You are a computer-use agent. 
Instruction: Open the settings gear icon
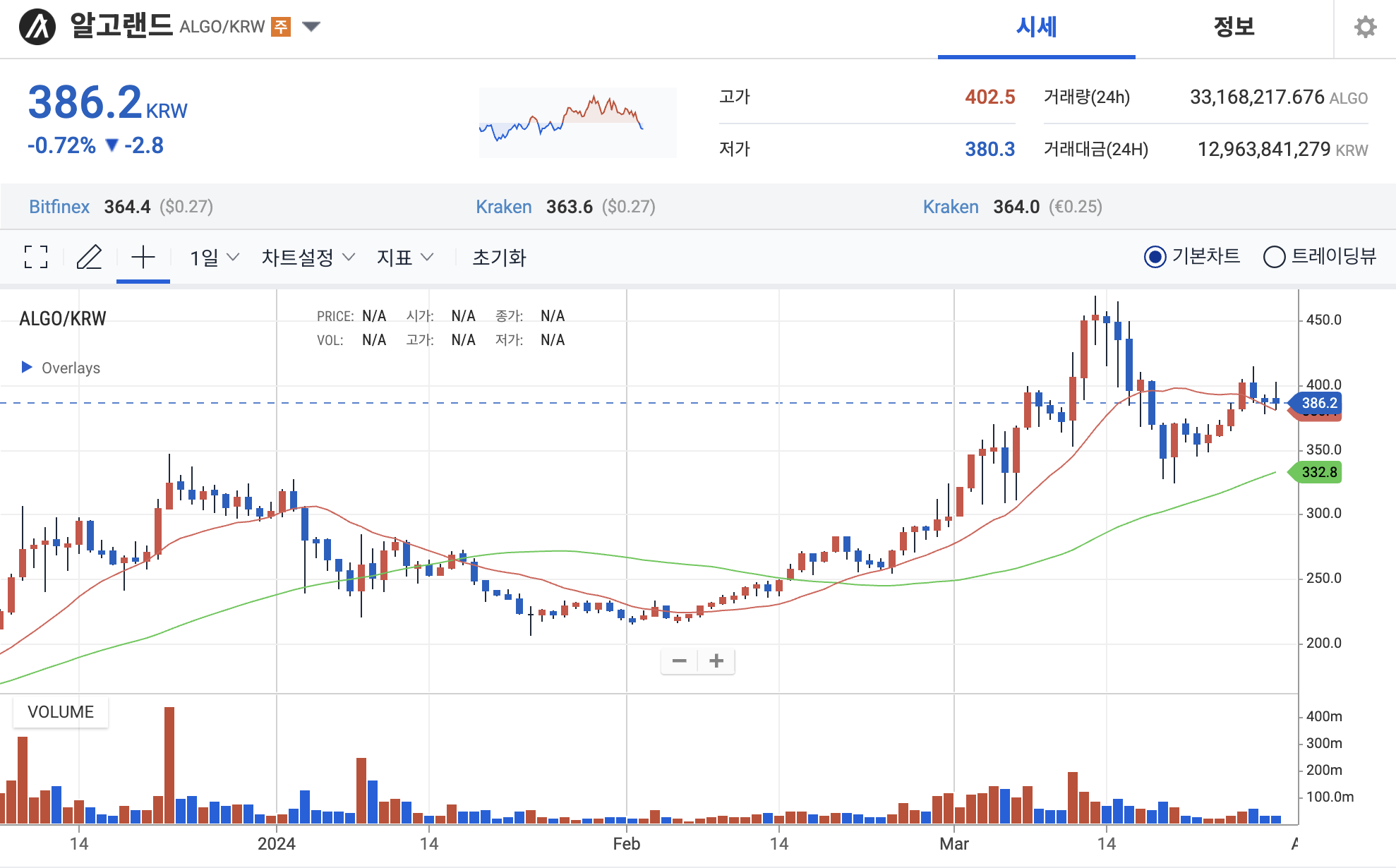tap(1365, 28)
